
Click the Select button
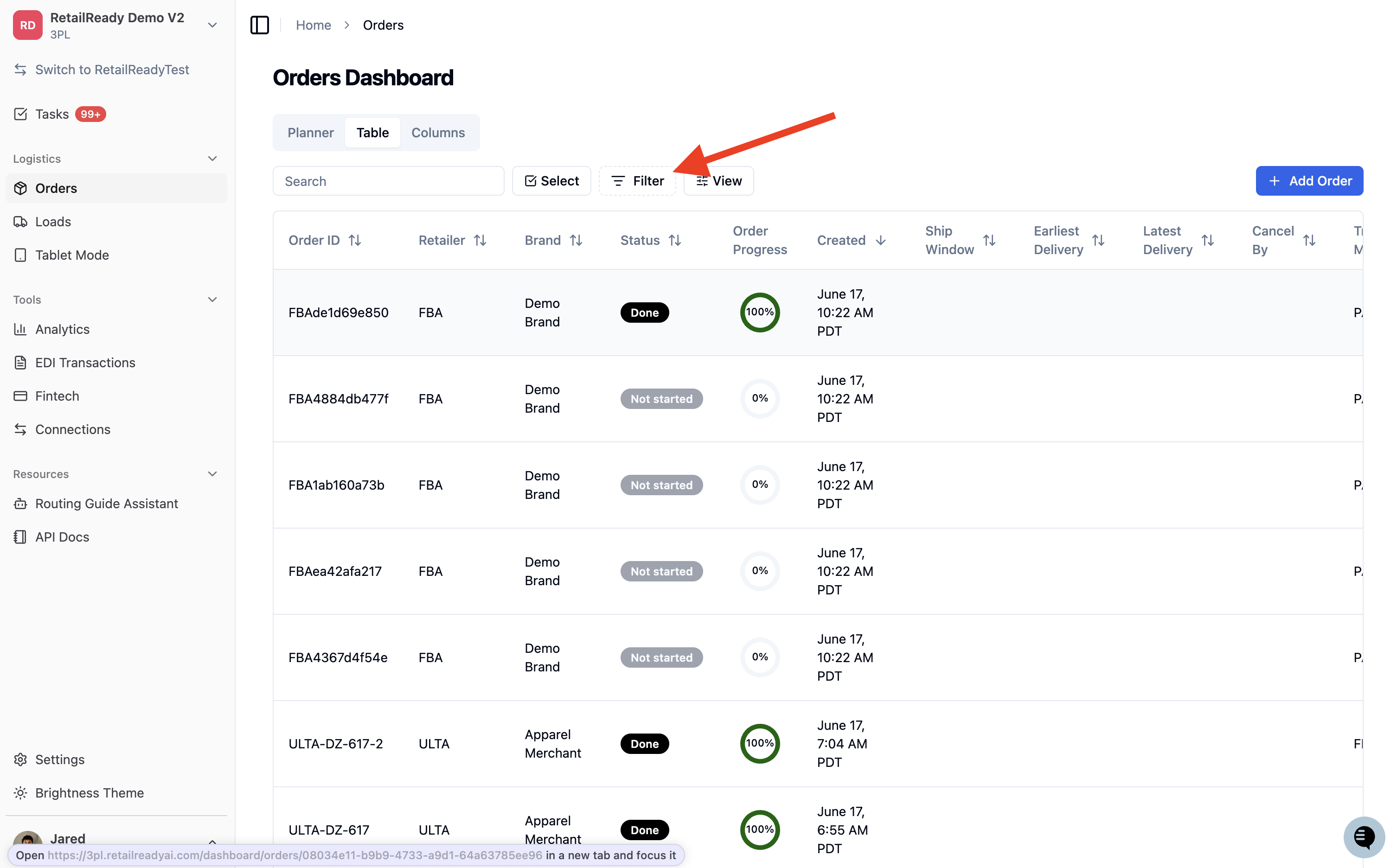pyautogui.click(x=552, y=181)
